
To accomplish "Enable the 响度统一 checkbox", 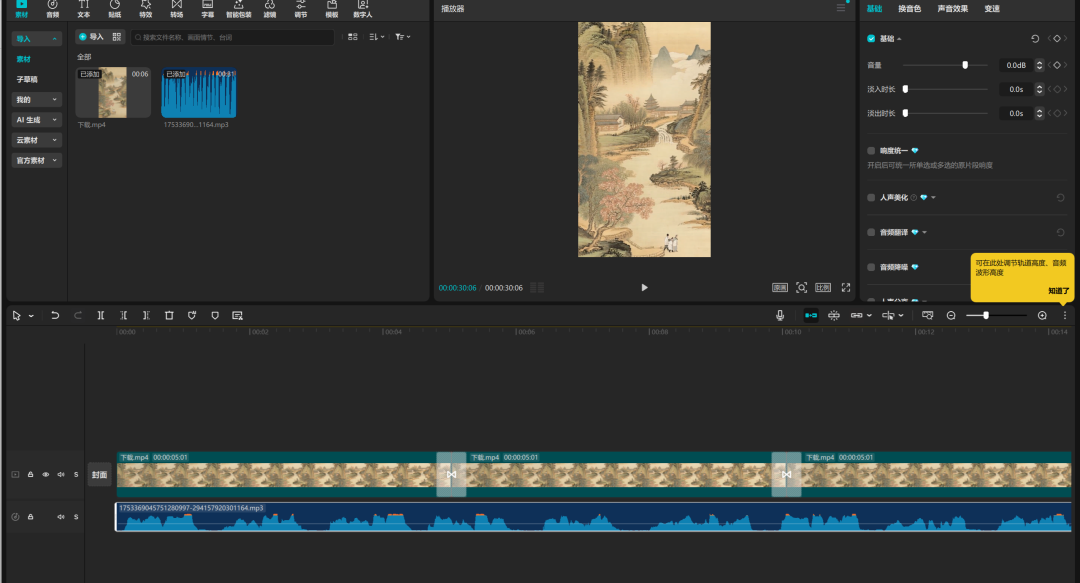I will click(x=871, y=150).
